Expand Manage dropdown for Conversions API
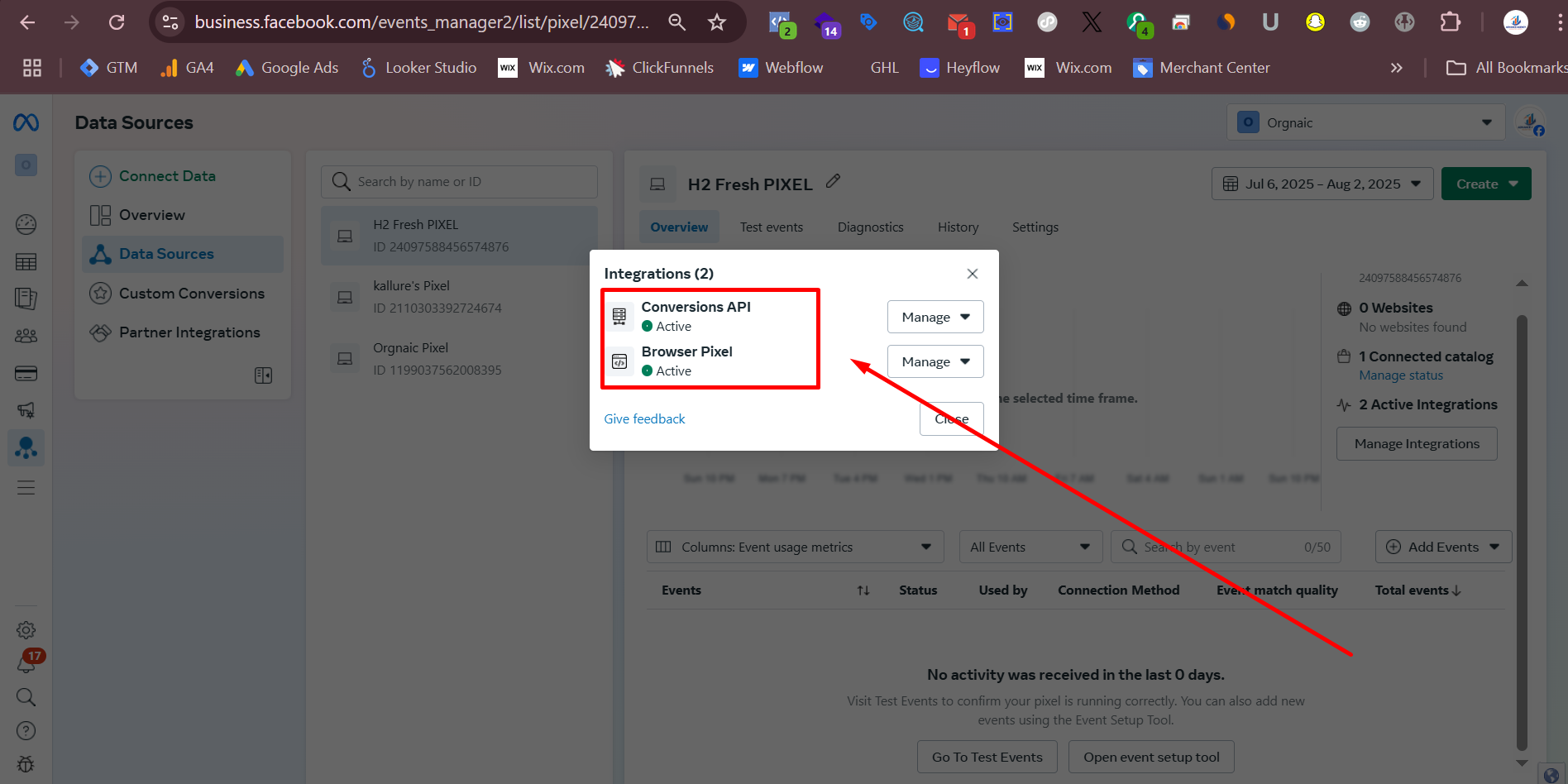The height and width of the screenshot is (784, 1568). pyautogui.click(x=935, y=317)
